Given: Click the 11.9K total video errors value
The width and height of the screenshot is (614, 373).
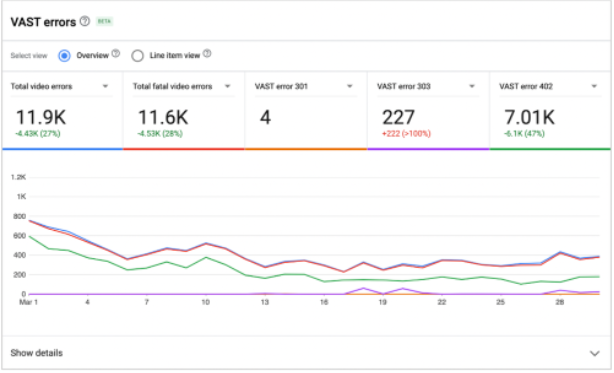Looking at the screenshot, I should click(x=41, y=117).
